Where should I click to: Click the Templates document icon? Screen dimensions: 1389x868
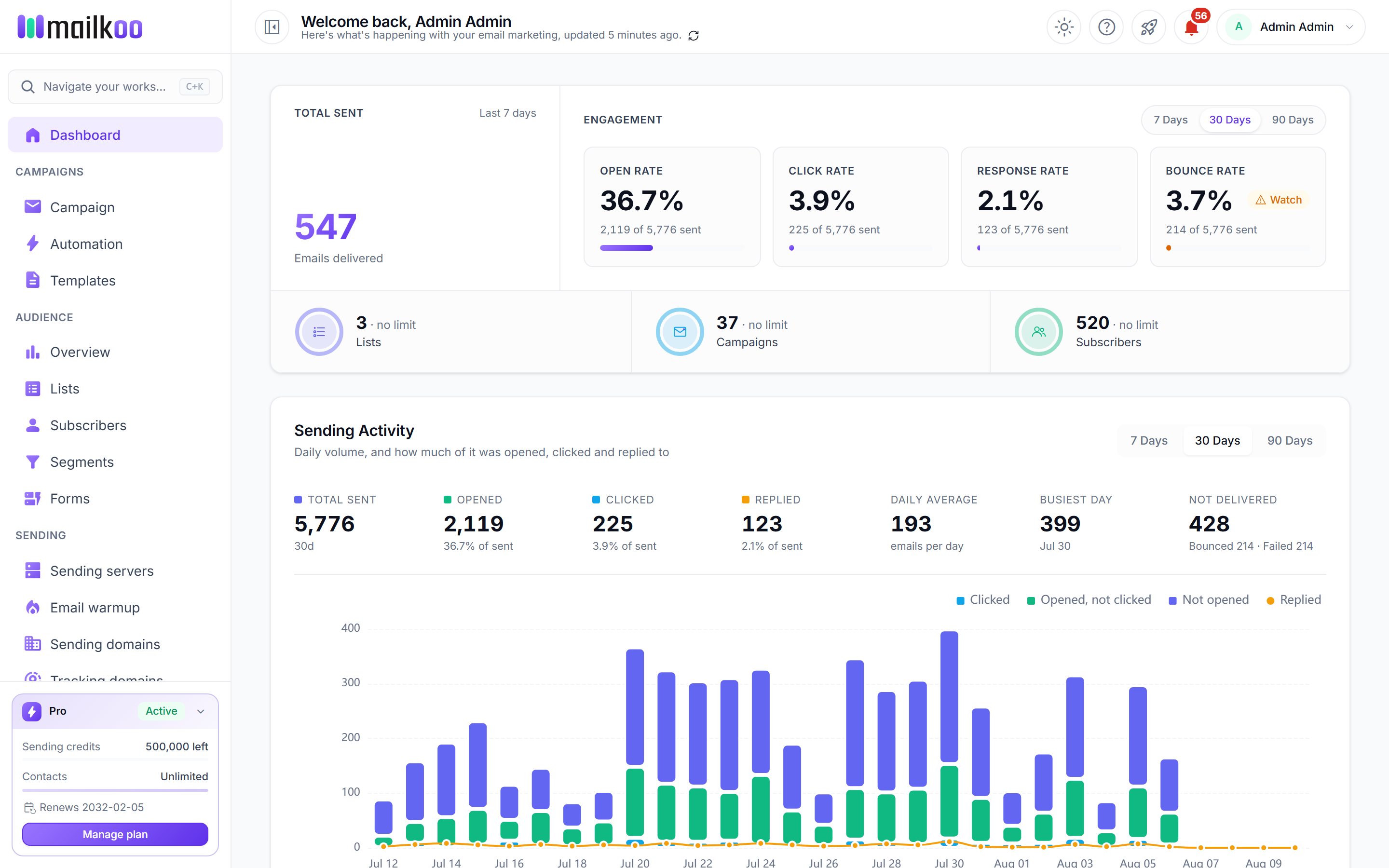tap(33, 280)
